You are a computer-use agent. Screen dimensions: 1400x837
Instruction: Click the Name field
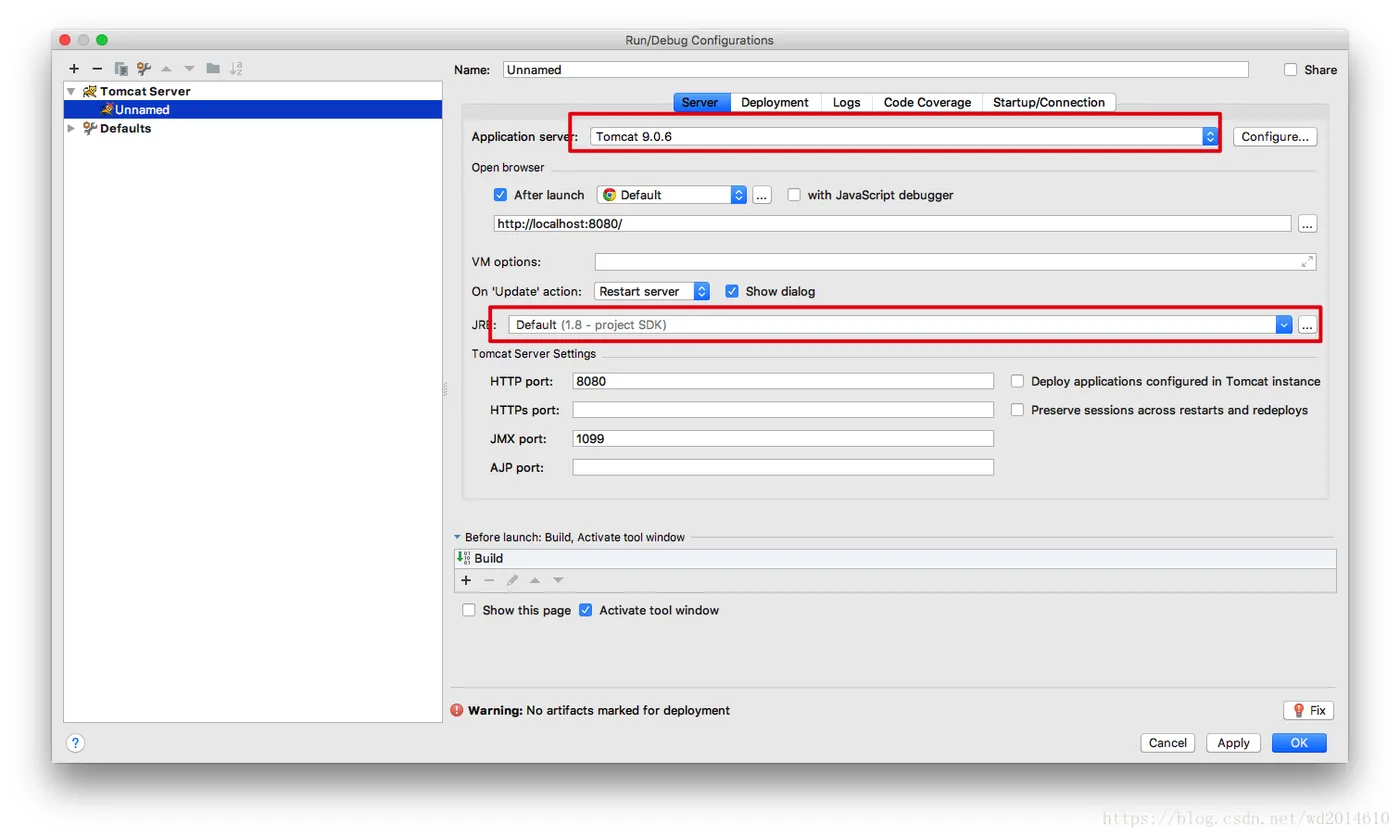pyautogui.click(x=876, y=70)
